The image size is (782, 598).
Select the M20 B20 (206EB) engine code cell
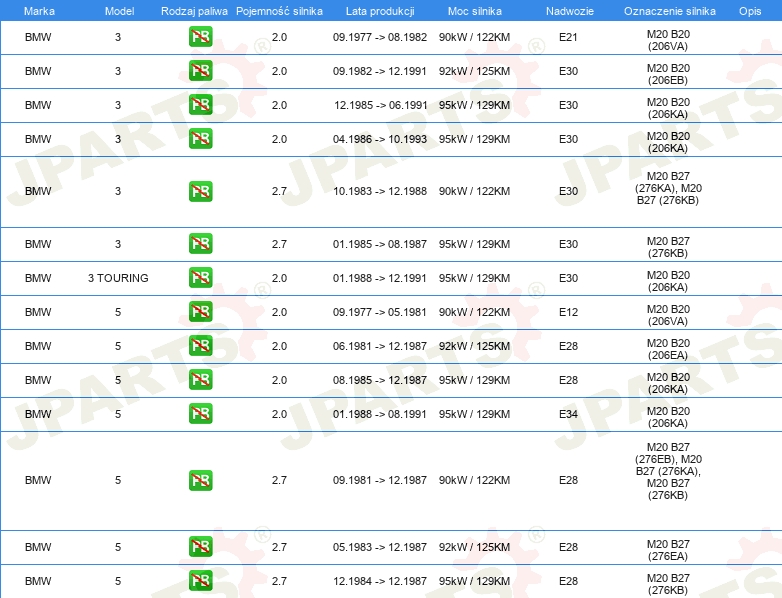668,74
